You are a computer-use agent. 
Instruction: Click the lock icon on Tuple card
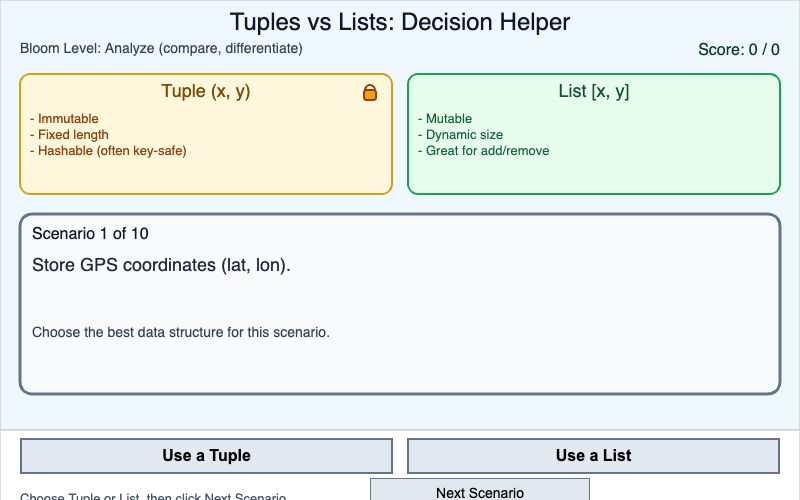tap(370, 93)
